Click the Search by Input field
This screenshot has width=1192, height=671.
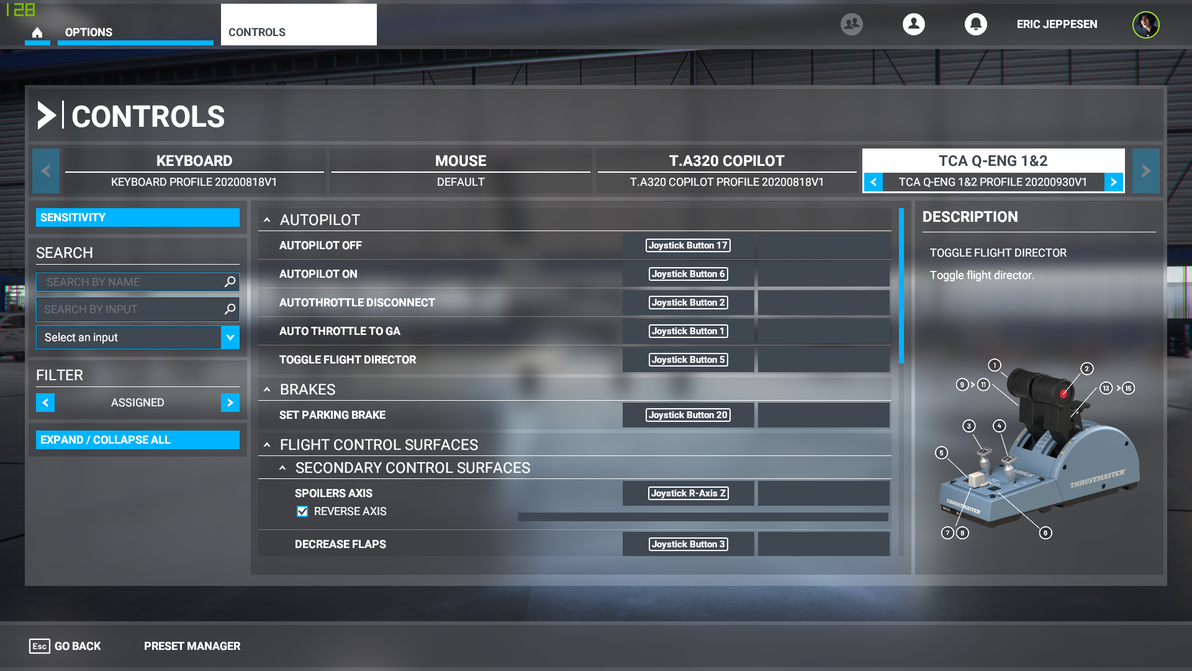coord(138,309)
